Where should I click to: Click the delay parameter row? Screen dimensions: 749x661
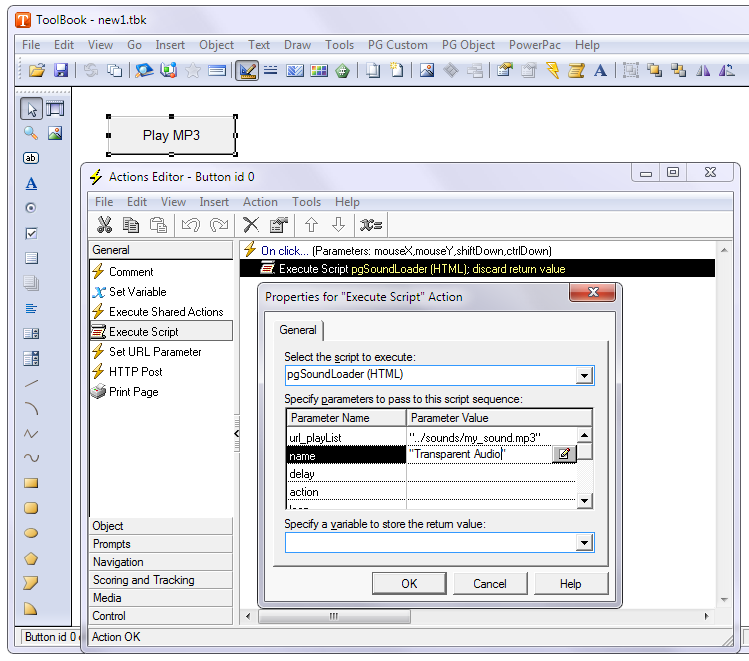click(431, 474)
